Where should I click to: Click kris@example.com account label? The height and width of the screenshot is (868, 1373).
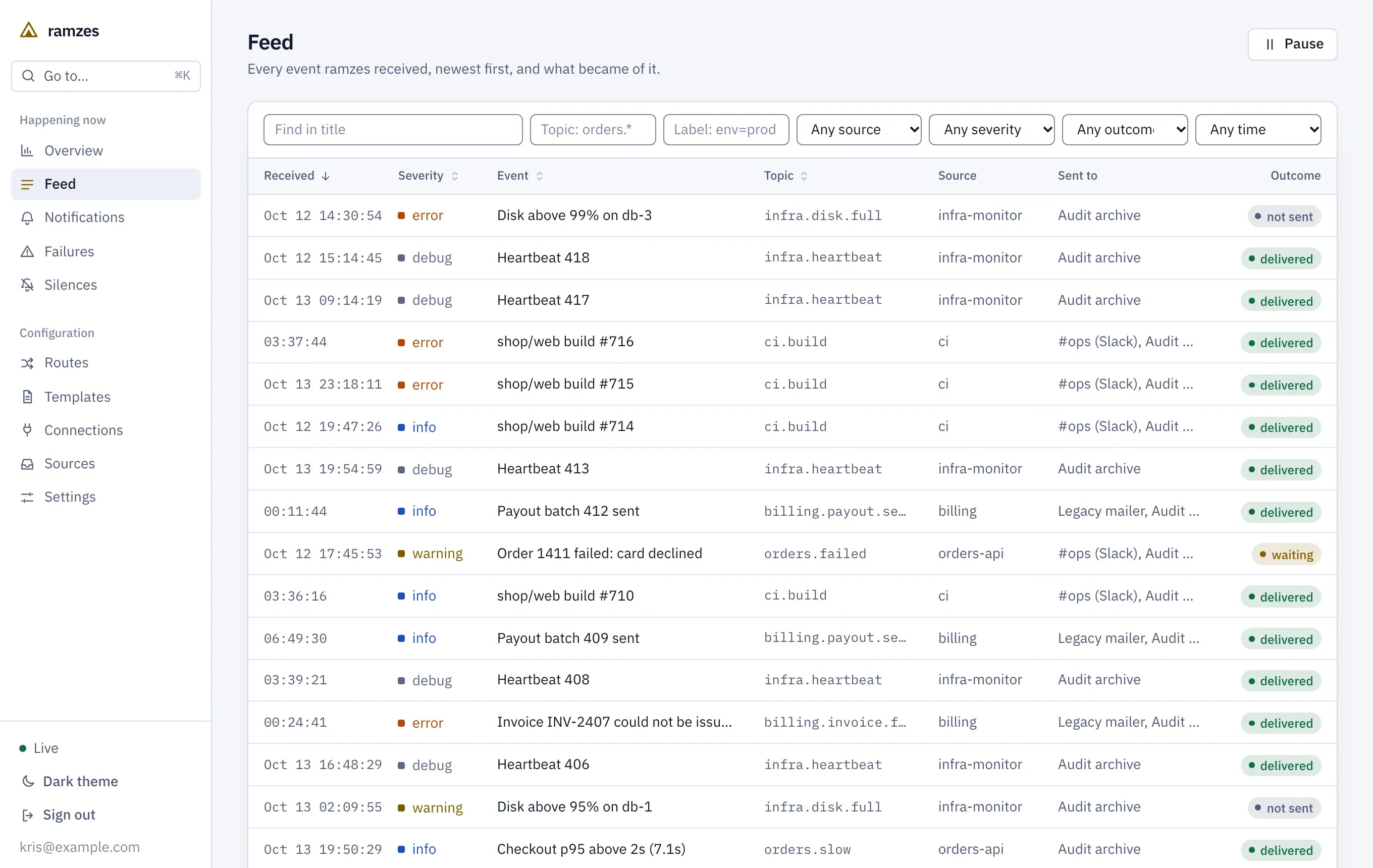point(79,847)
